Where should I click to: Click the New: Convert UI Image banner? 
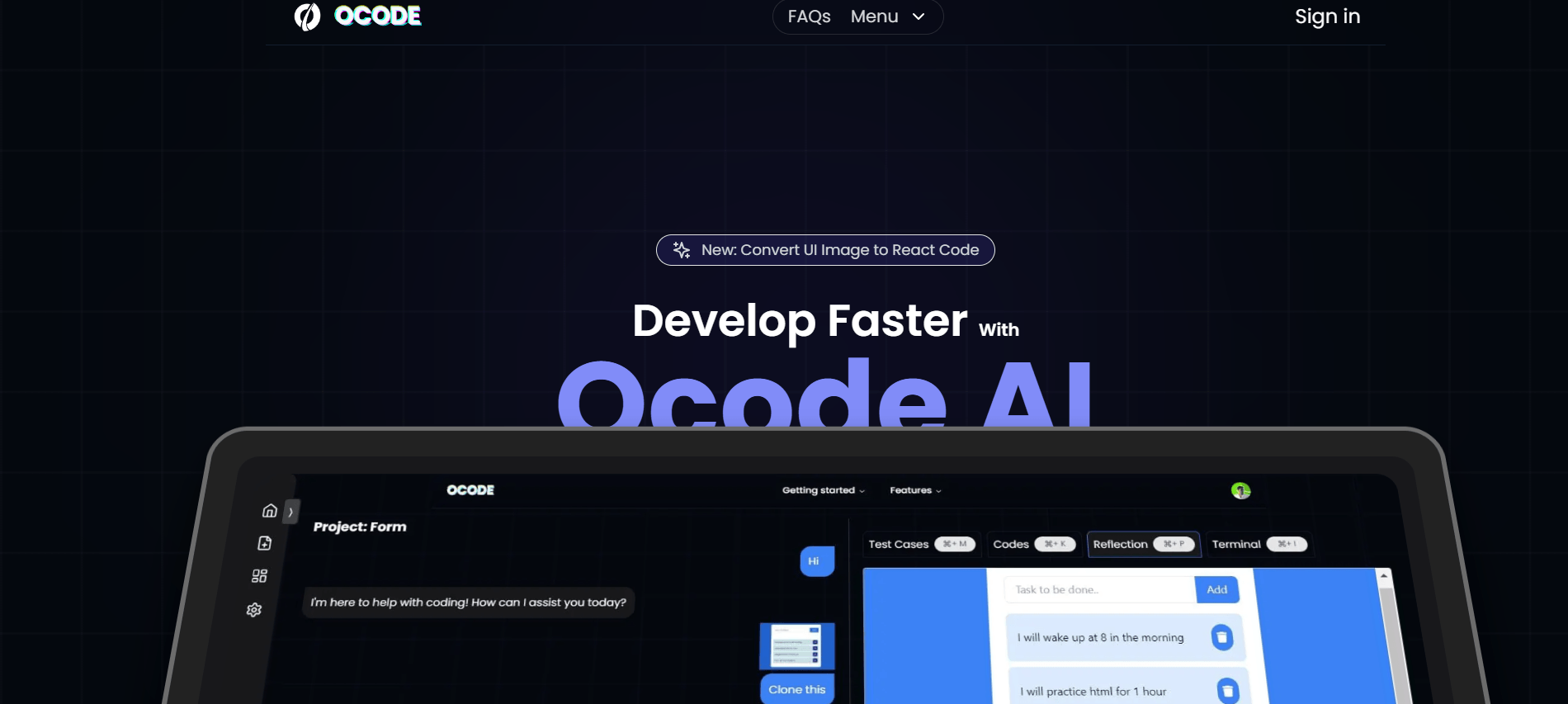825,250
